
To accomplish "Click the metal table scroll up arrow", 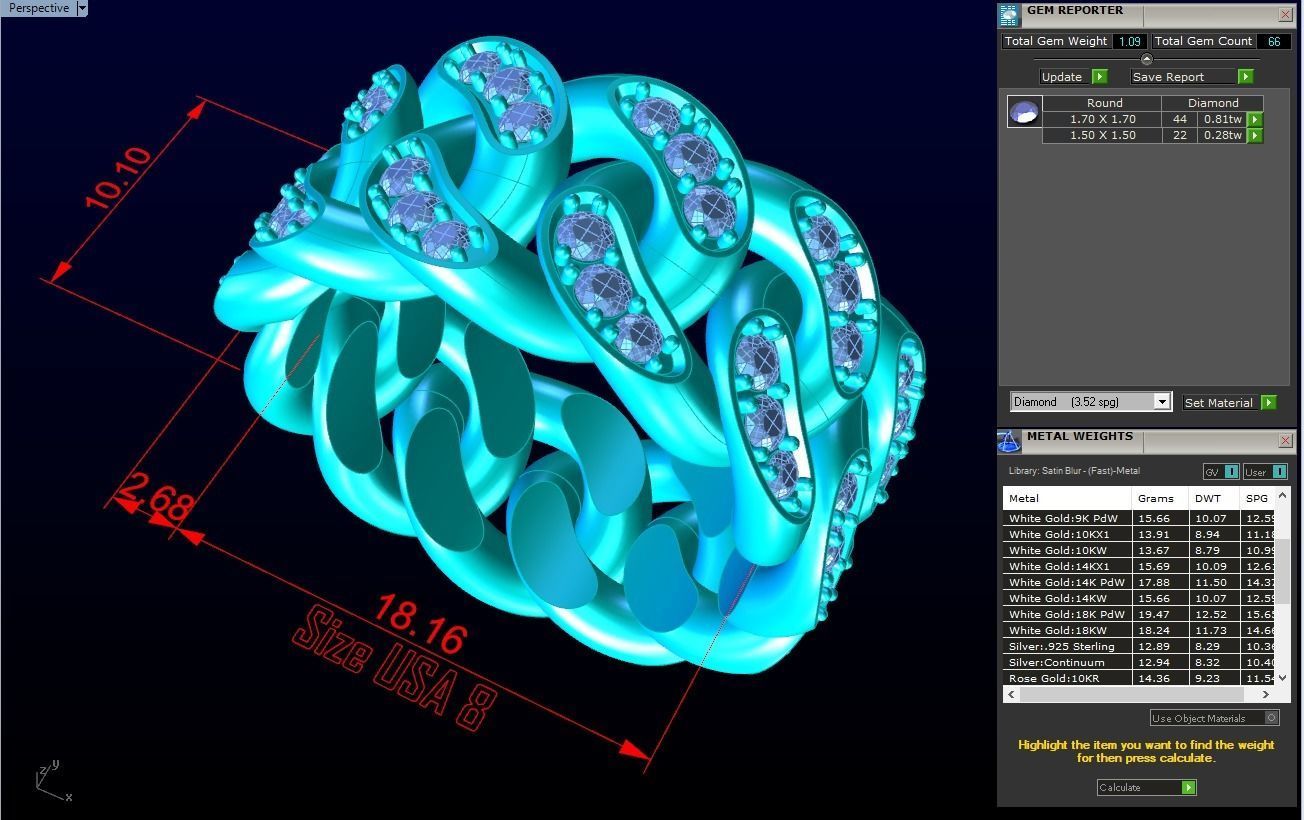I will click(x=1283, y=496).
